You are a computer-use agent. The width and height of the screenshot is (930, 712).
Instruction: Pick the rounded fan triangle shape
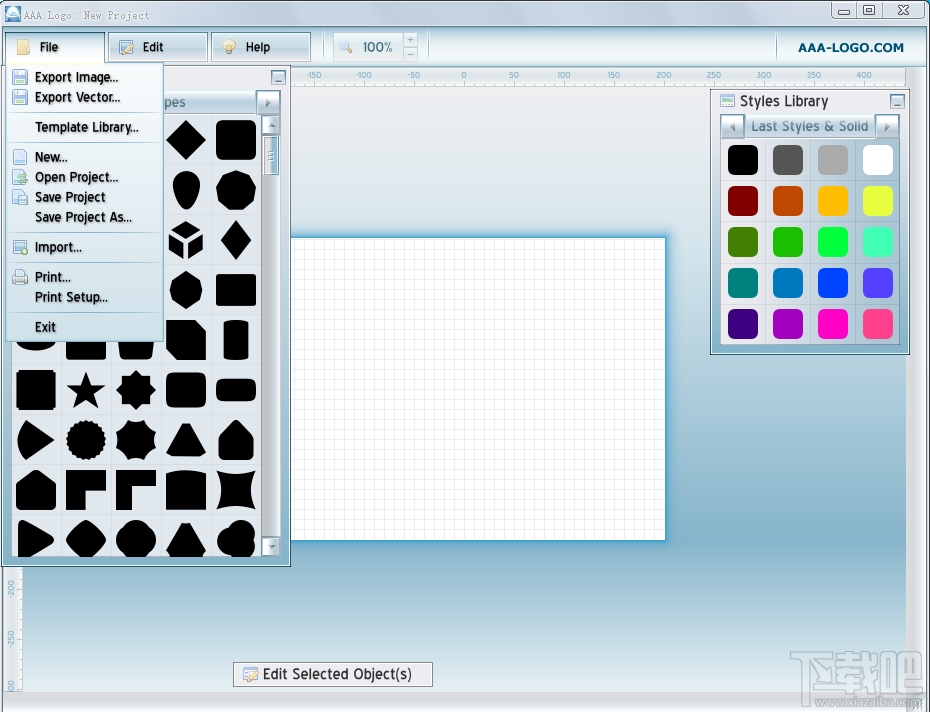[36, 440]
